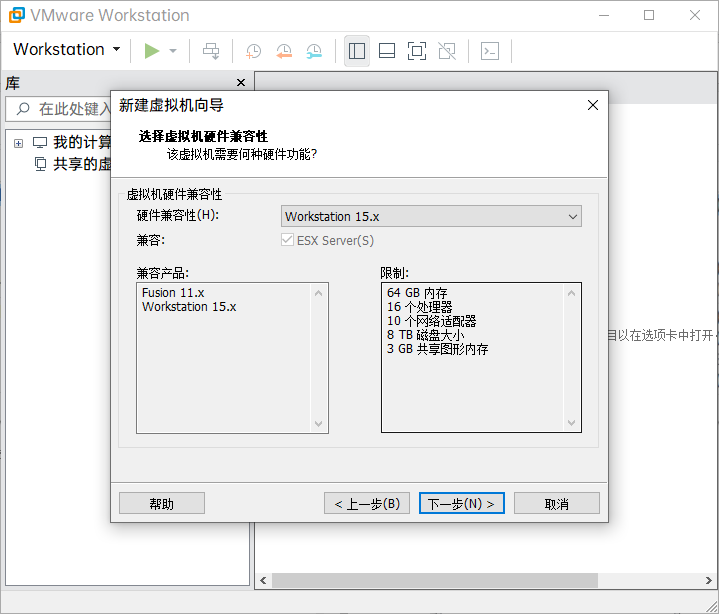719x614 pixels.
Task: Click the main pane scroll left arrow
Action: click(263, 581)
